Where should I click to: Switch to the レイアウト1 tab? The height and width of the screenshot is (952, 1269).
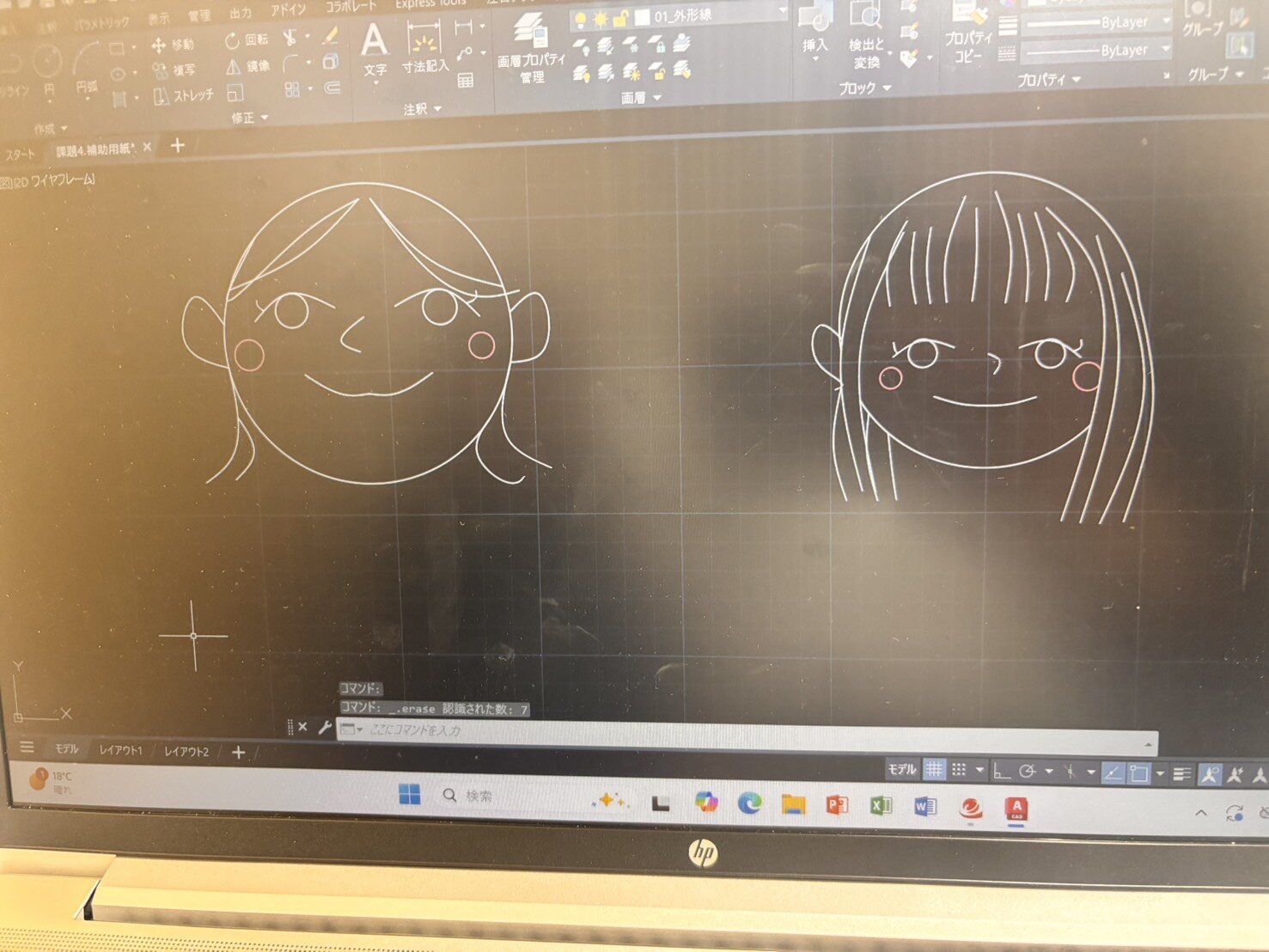[120, 750]
